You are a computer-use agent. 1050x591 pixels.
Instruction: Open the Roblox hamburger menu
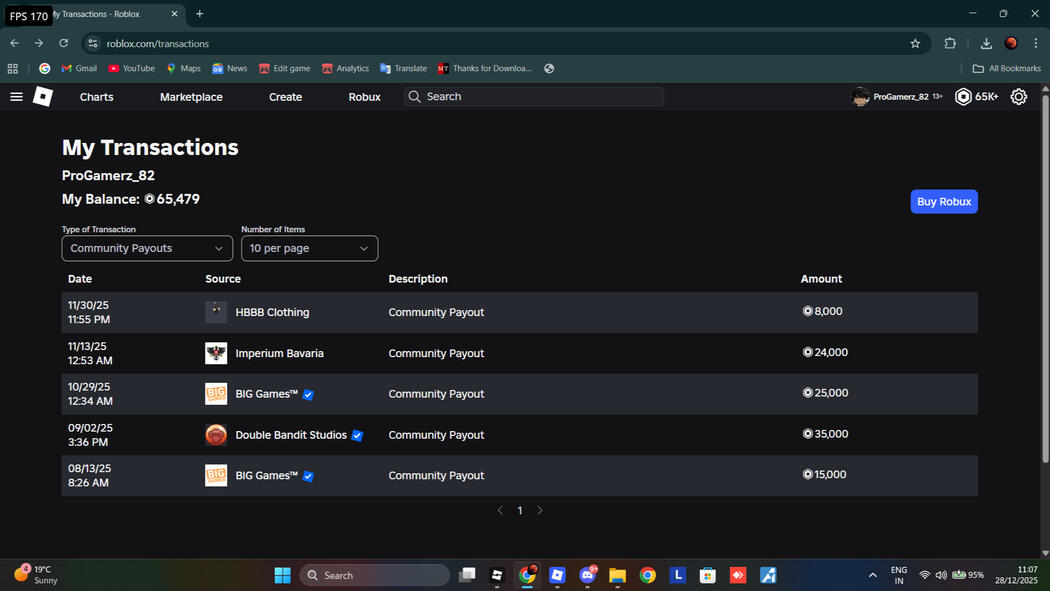[x=16, y=97]
